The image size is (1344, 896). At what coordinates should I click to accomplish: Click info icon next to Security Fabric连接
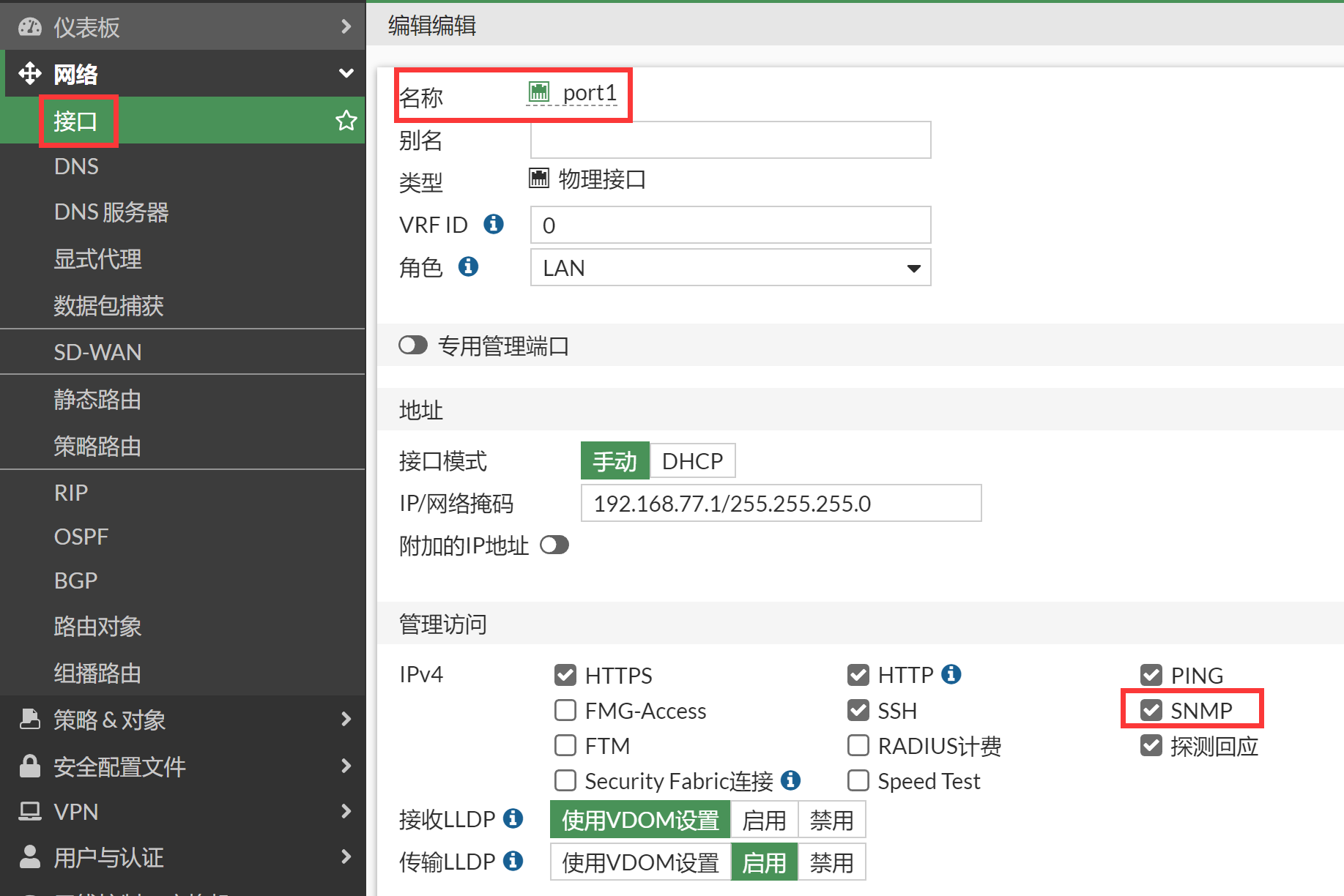790,780
